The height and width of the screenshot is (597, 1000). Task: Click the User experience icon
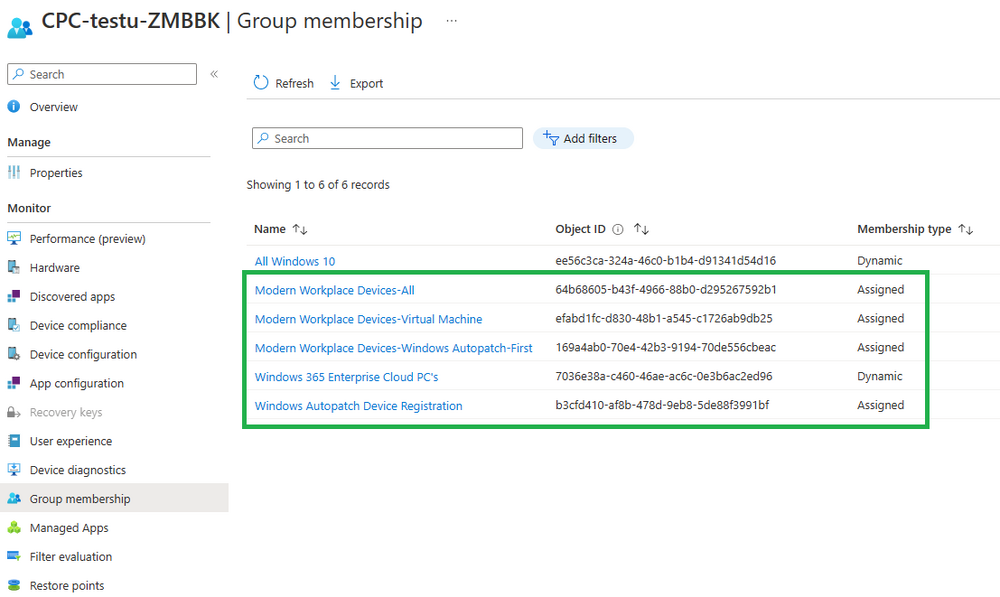[13, 441]
